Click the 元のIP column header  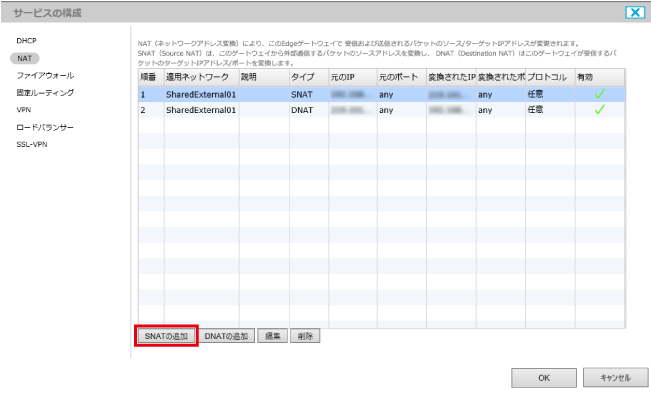coord(353,77)
